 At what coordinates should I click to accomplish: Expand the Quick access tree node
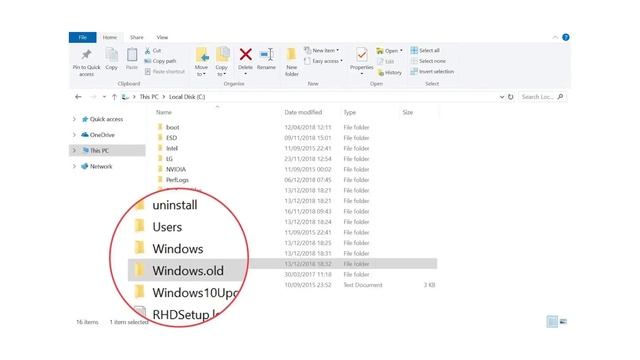(74, 119)
